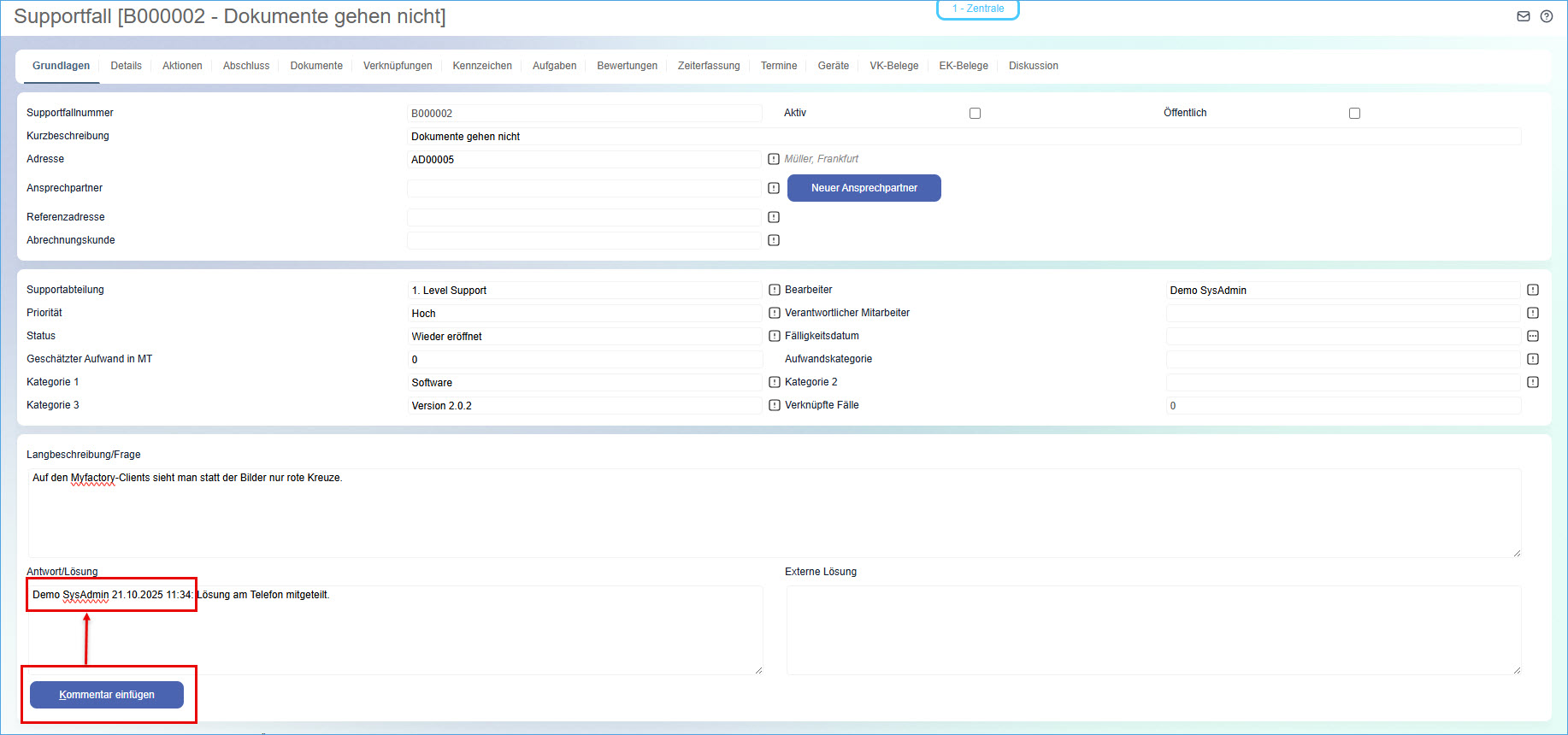1568x735 pixels.
Task: Click the lookup icon next to Adresse field
Action: pyautogui.click(x=774, y=159)
